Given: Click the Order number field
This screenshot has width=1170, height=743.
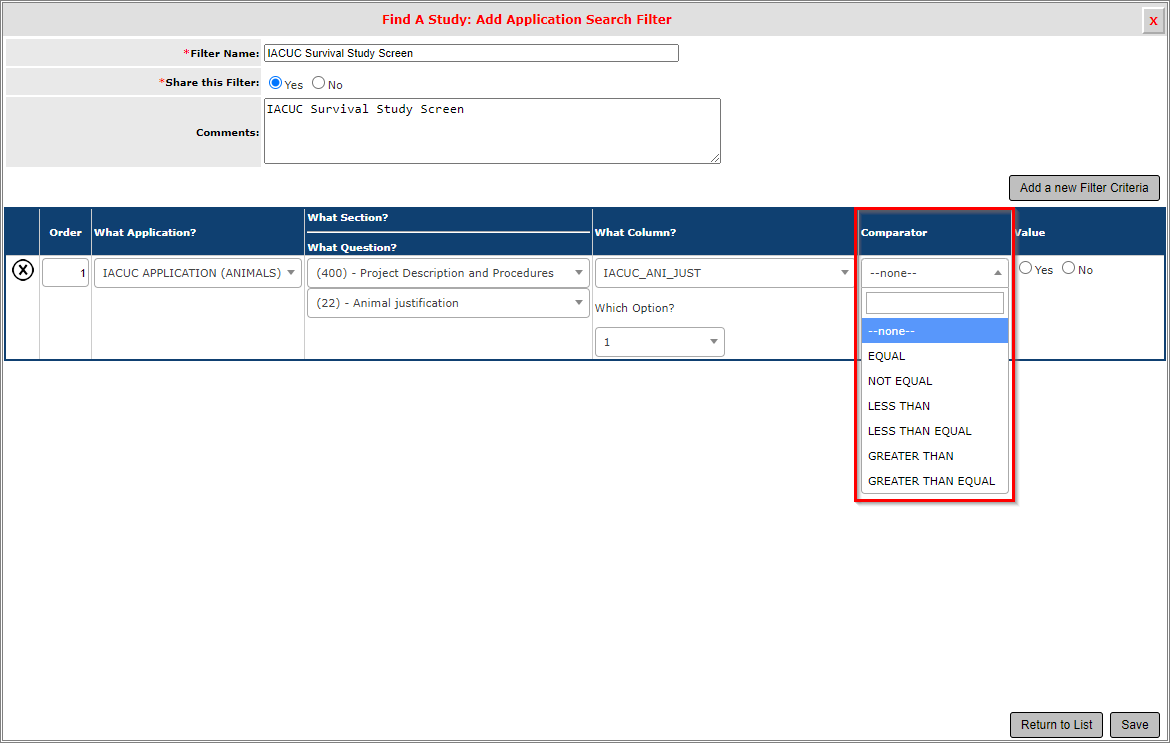Looking at the screenshot, I should tap(66, 273).
